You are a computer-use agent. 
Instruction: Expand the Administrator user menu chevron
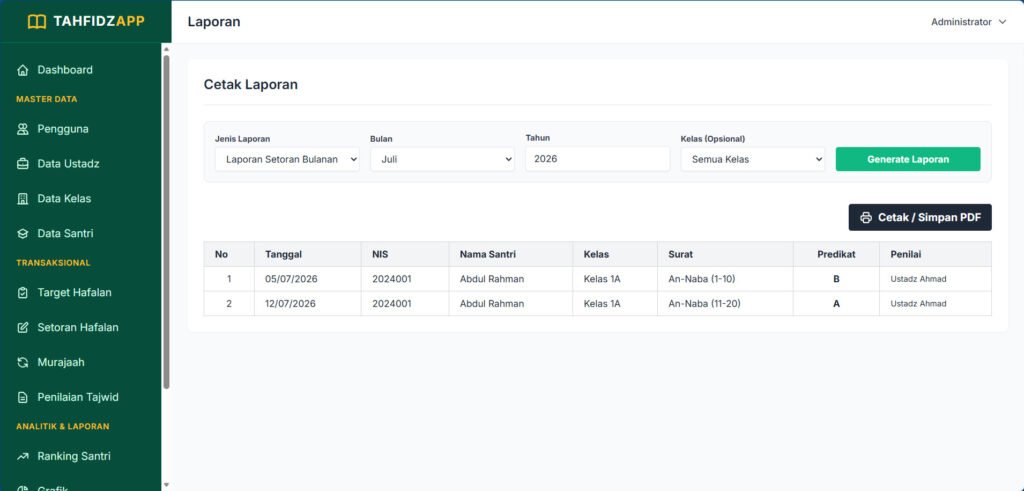coord(1002,22)
